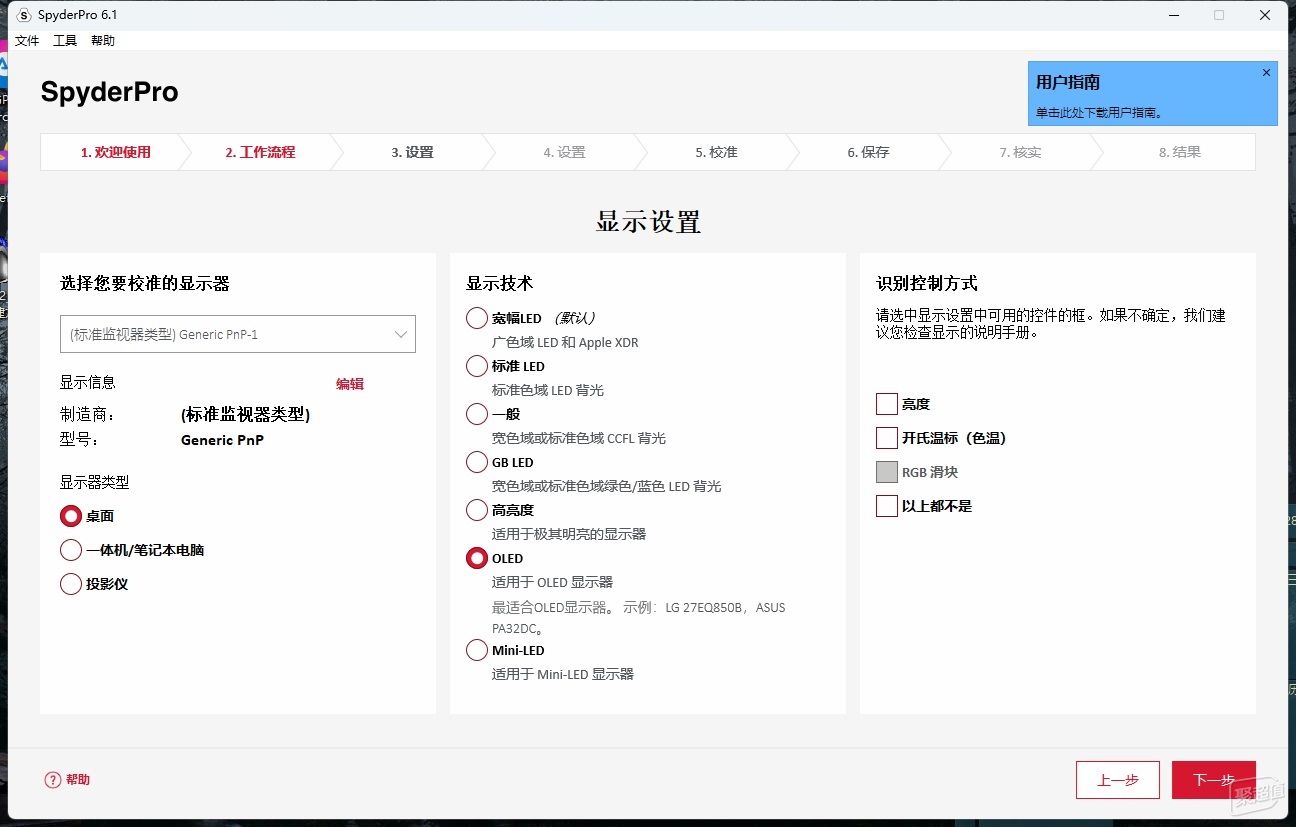Choose 高亮度 display technology
Image resolution: width=1296 pixels, height=827 pixels.
pos(477,510)
